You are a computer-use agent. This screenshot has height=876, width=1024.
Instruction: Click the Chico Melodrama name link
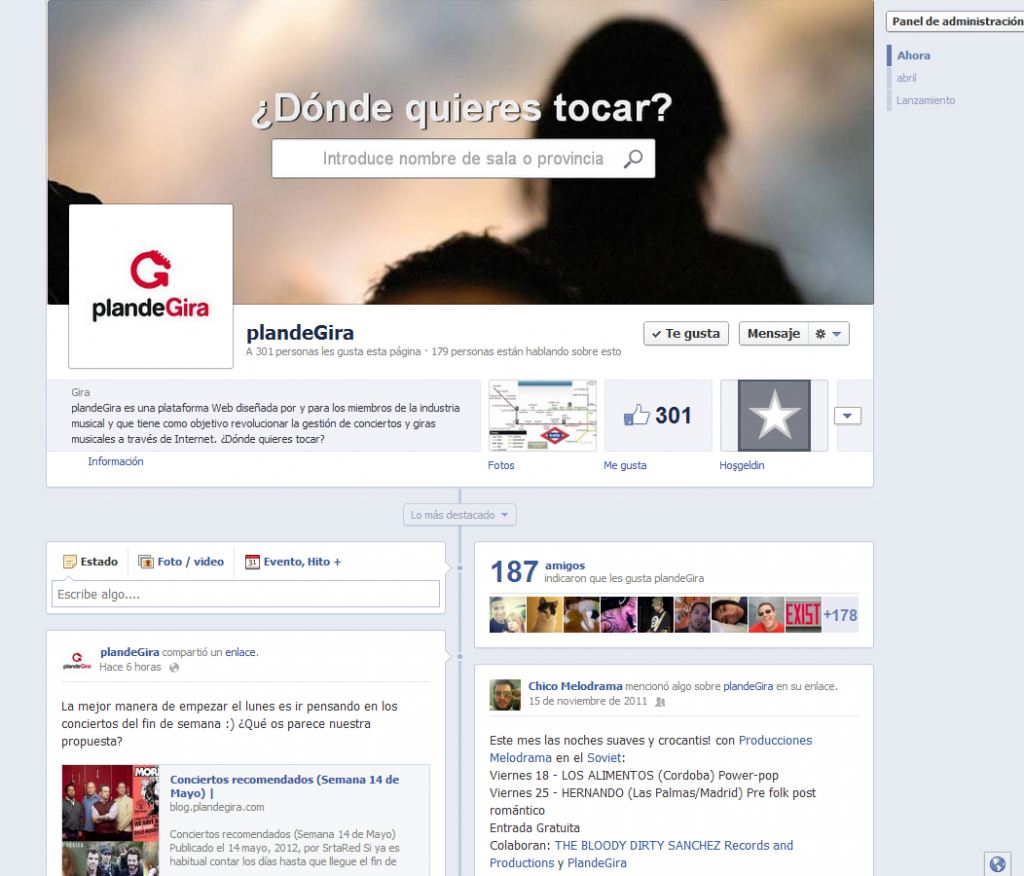pyautogui.click(x=575, y=686)
